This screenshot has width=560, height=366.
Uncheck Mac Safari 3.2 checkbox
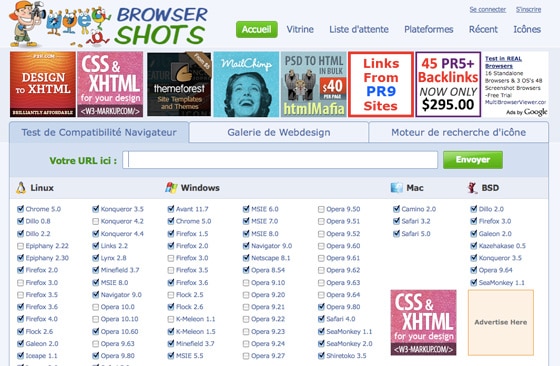(x=396, y=221)
